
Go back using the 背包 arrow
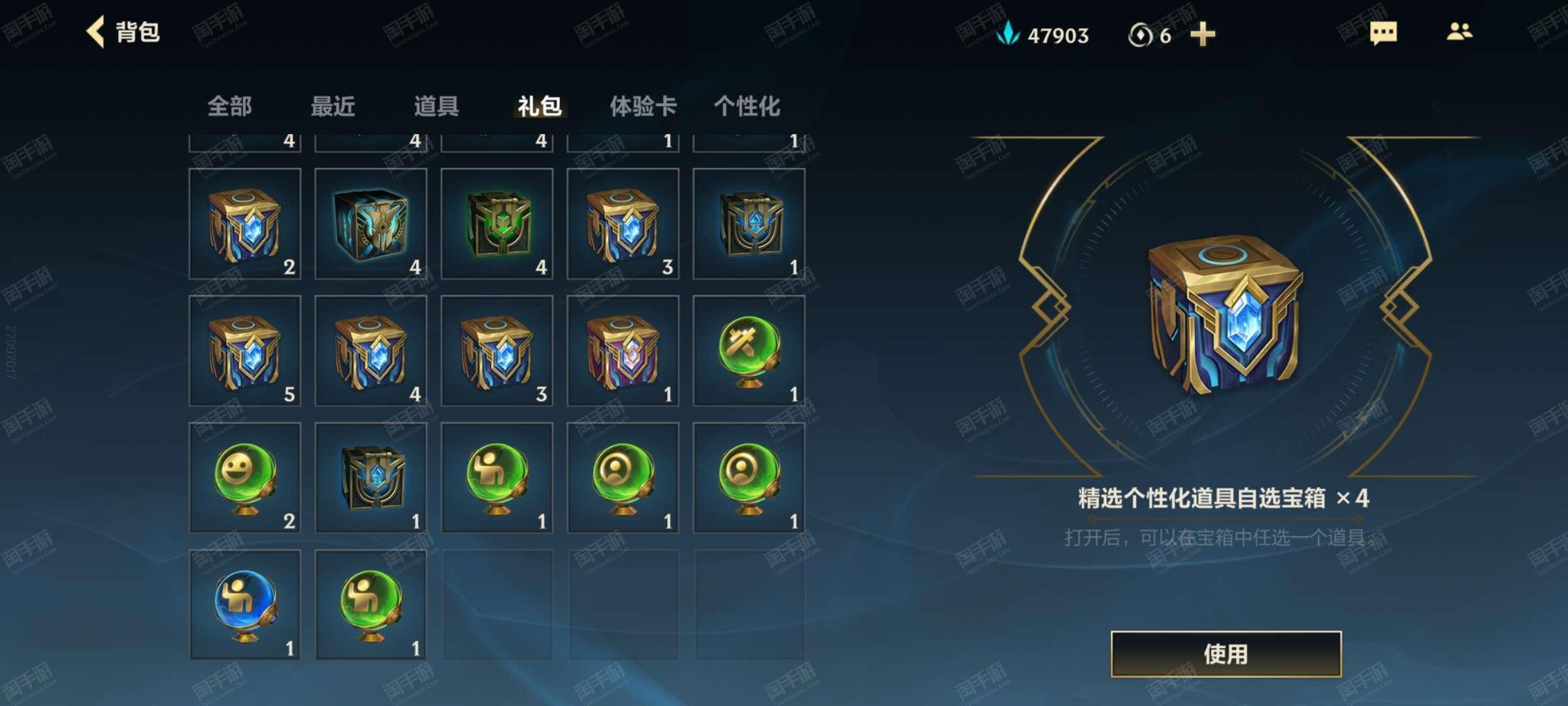coord(96,32)
